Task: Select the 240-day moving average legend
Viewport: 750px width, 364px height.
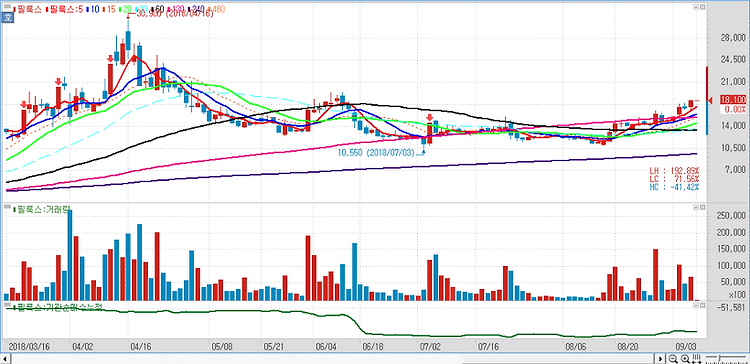Action: pos(195,9)
